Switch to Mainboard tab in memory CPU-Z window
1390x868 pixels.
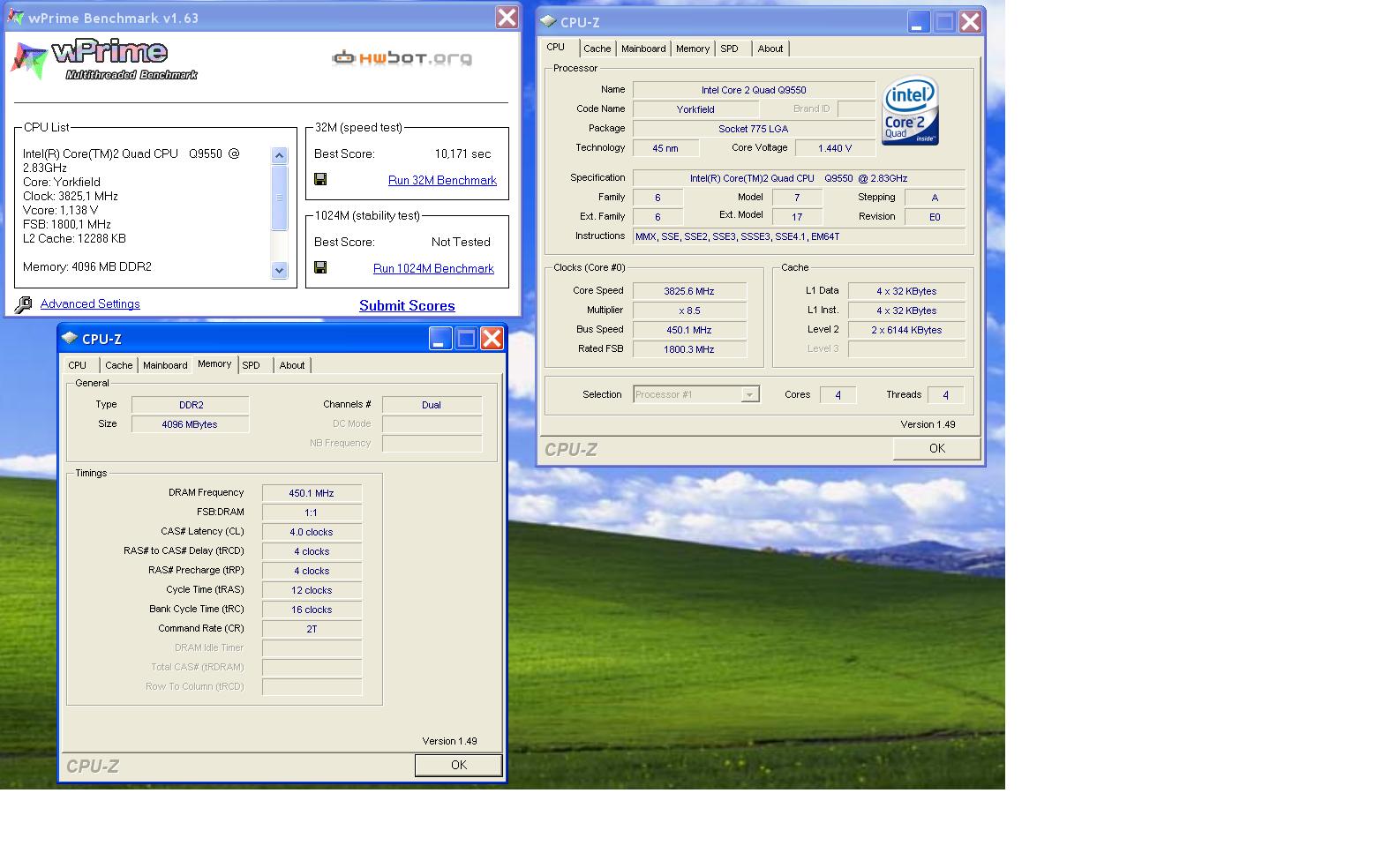point(165,365)
